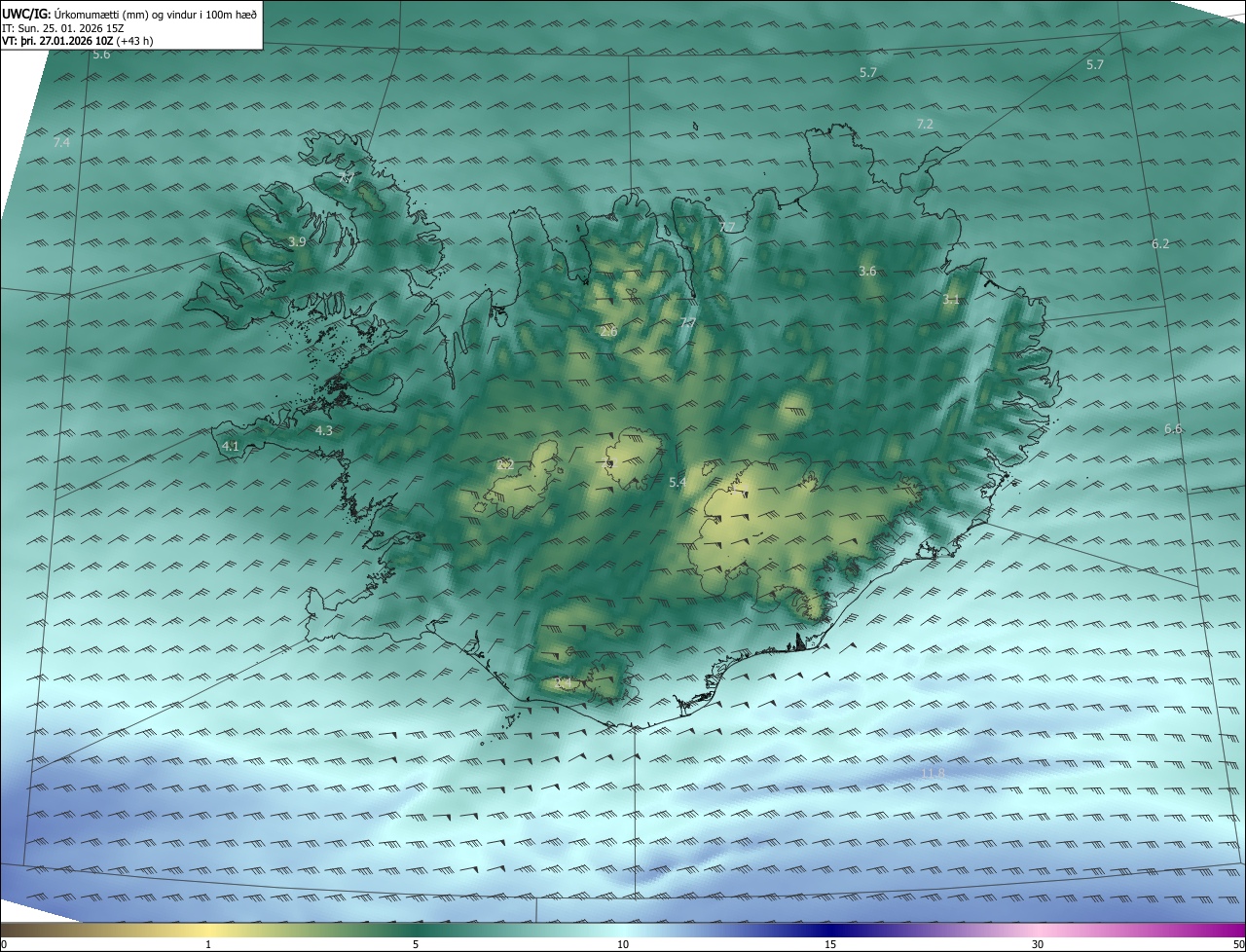Click the 4.1 value at the western peninsula tip

pos(230,446)
